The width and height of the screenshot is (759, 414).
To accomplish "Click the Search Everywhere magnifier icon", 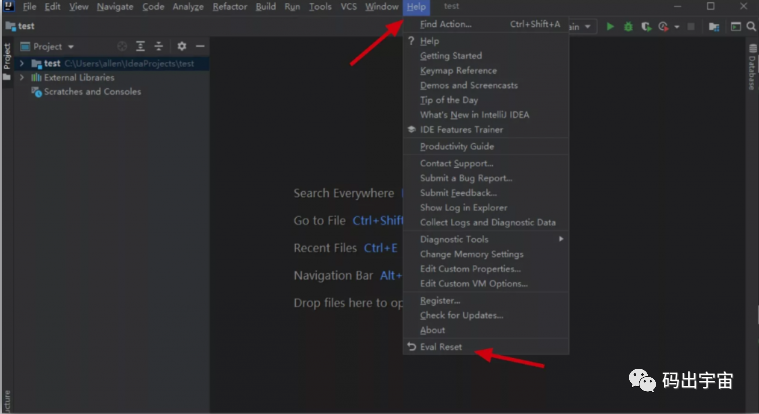I will click(751, 27).
